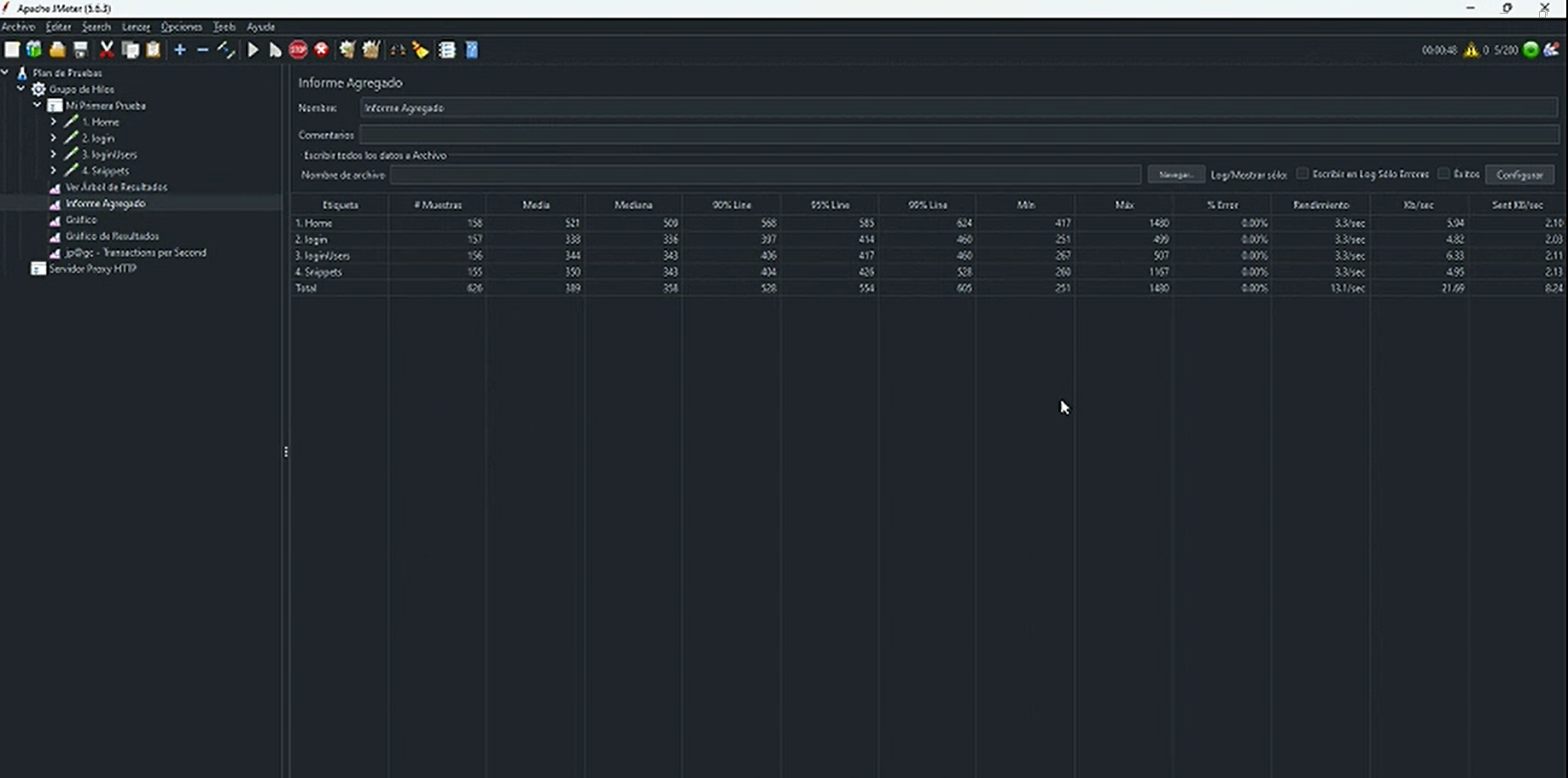This screenshot has height=778, width=1568.
Task: Cut the selected element with the scissors icon
Action: click(107, 50)
